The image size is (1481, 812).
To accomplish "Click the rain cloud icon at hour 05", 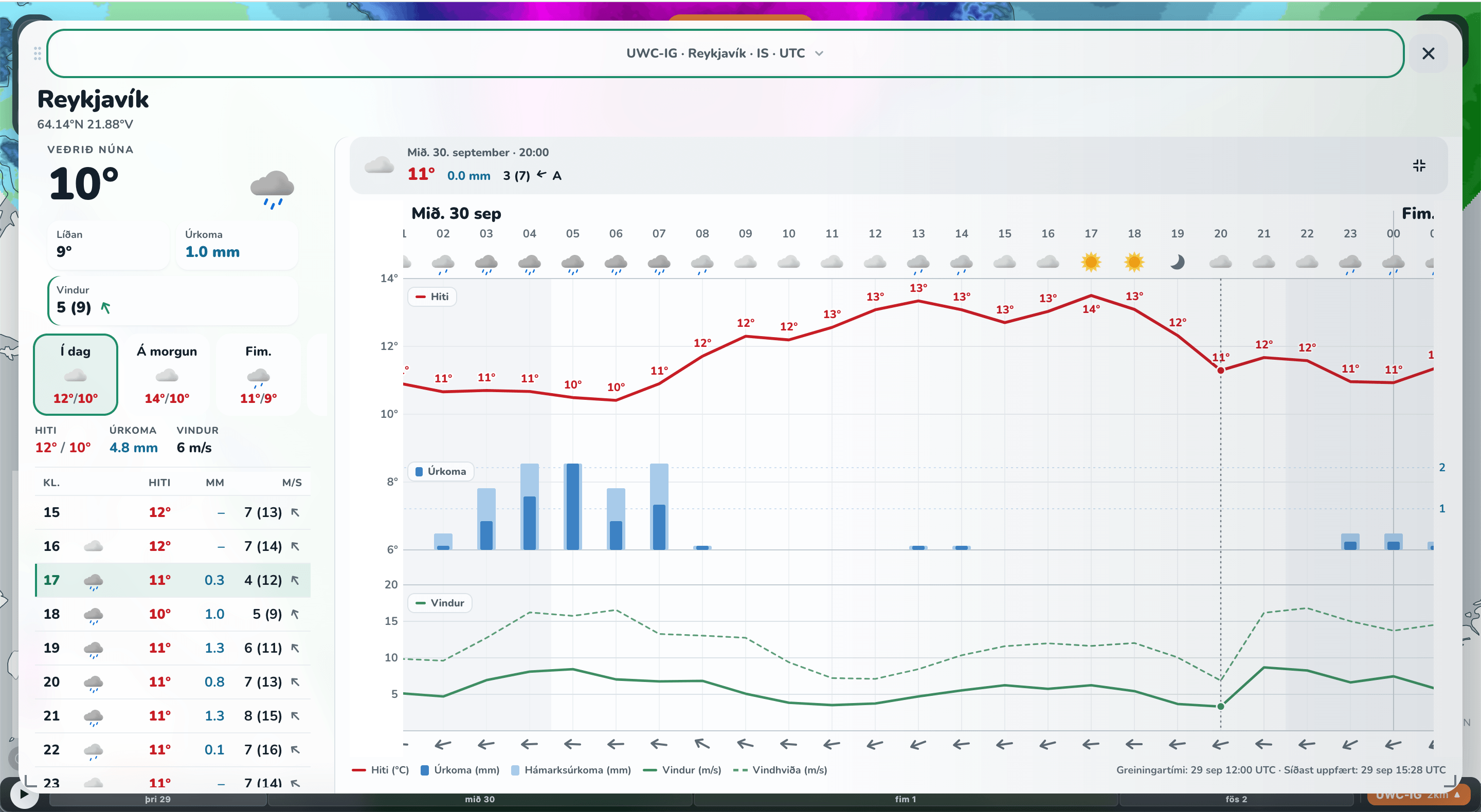I will 573,264.
